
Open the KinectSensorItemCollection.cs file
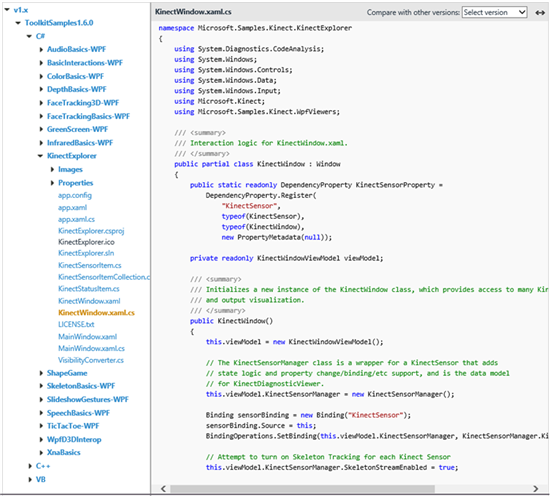tap(104, 277)
